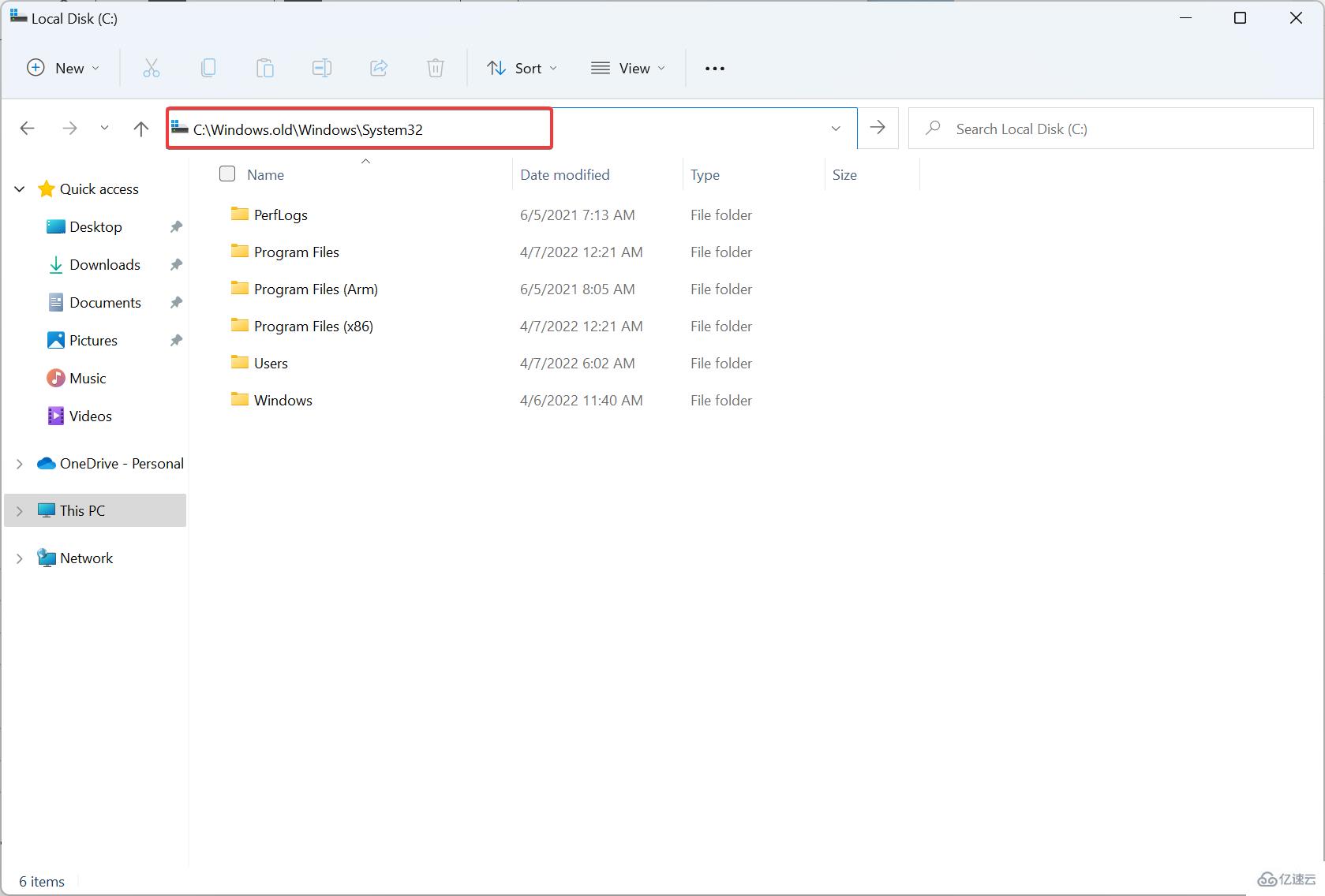Open the New dropdown menu
1325x896 pixels.
pyautogui.click(x=63, y=69)
